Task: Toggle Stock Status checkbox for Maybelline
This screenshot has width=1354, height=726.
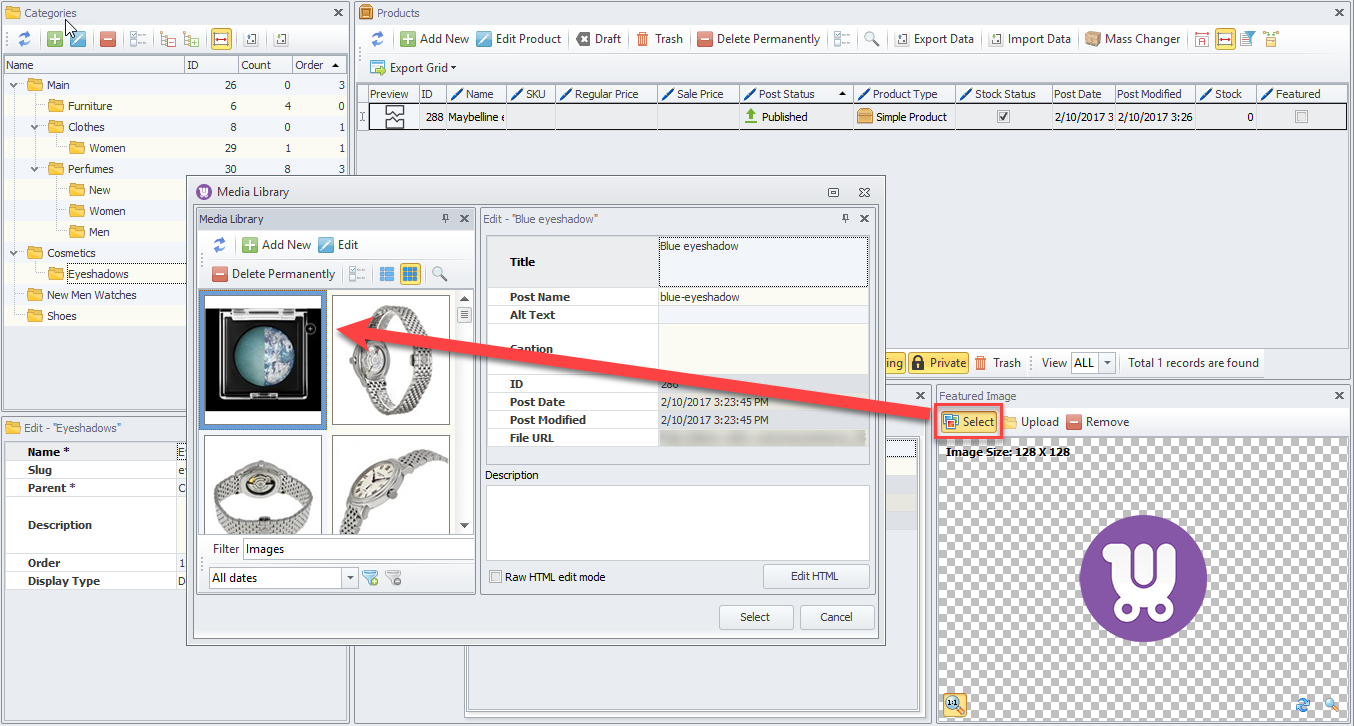Action: click(x=1003, y=117)
